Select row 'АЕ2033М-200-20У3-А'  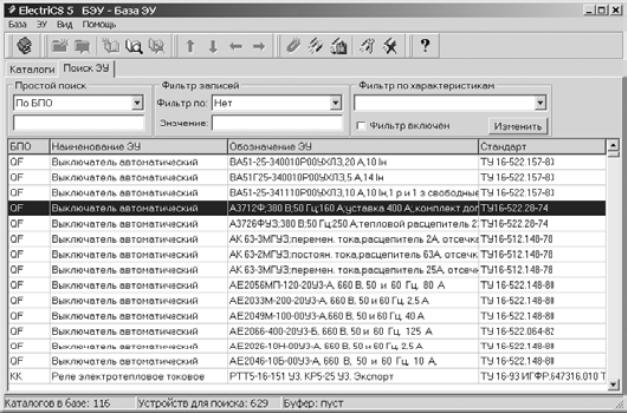(x=307, y=300)
